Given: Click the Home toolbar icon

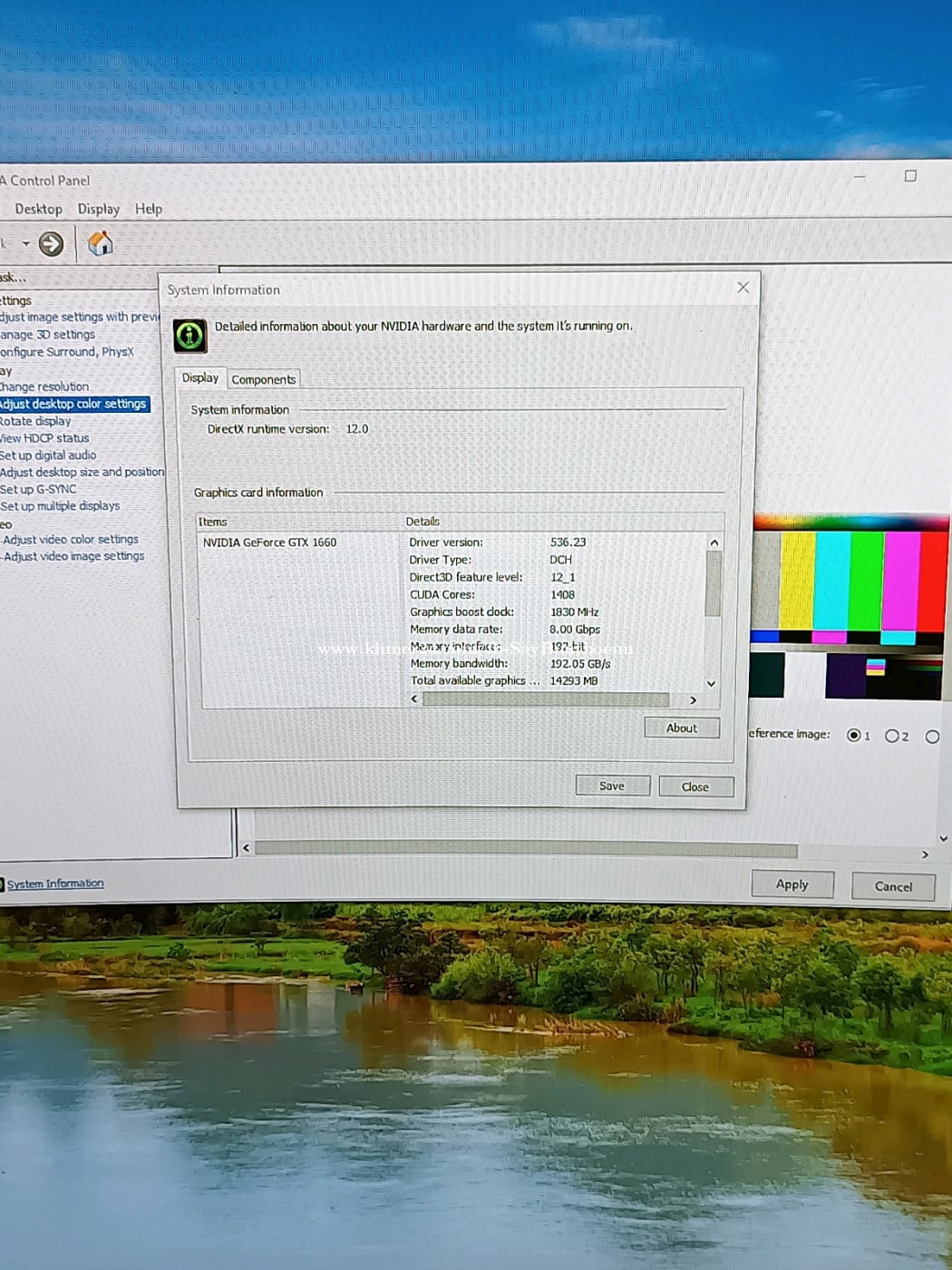Looking at the screenshot, I should point(100,243).
